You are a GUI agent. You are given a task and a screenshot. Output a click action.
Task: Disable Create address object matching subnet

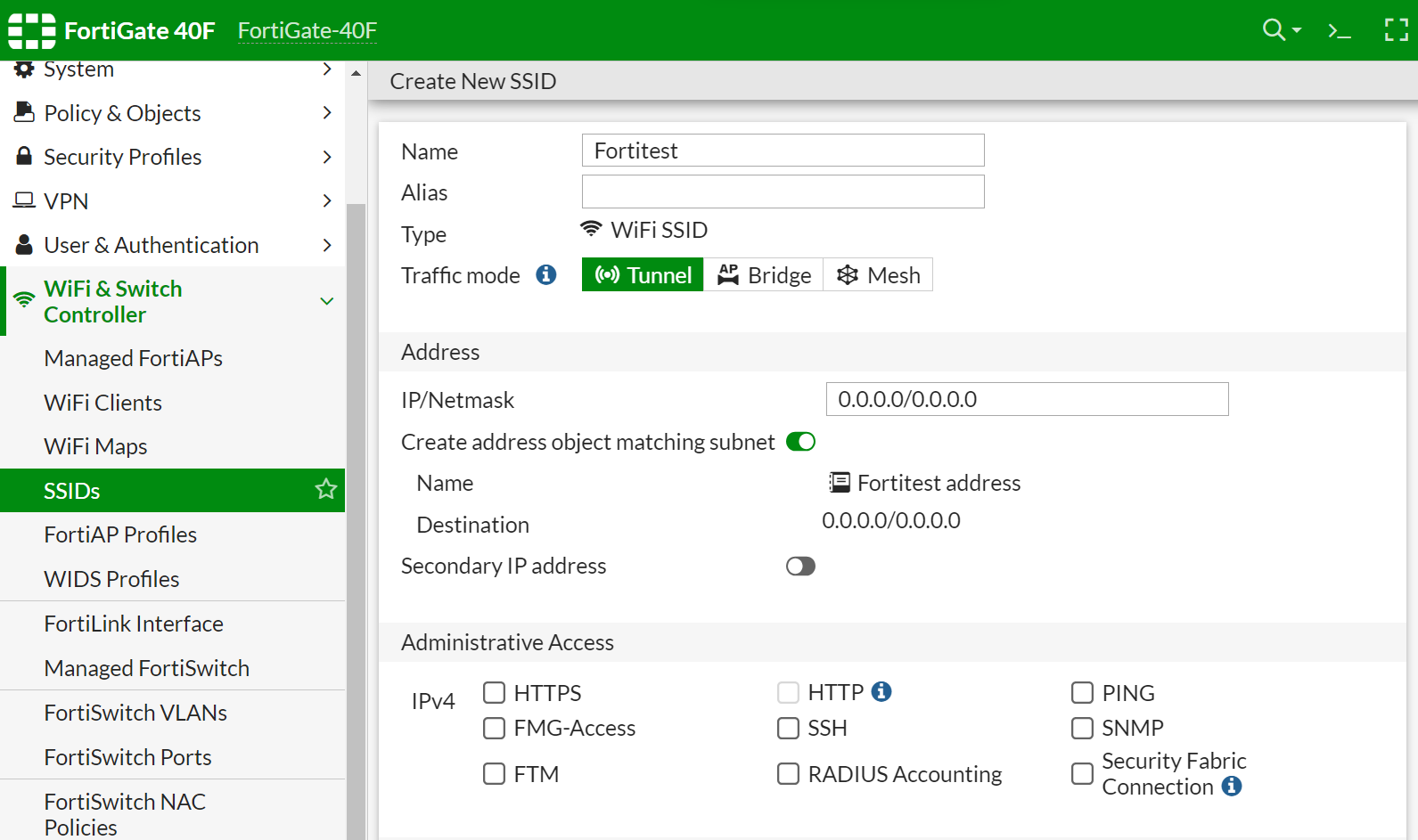click(800, 442)
